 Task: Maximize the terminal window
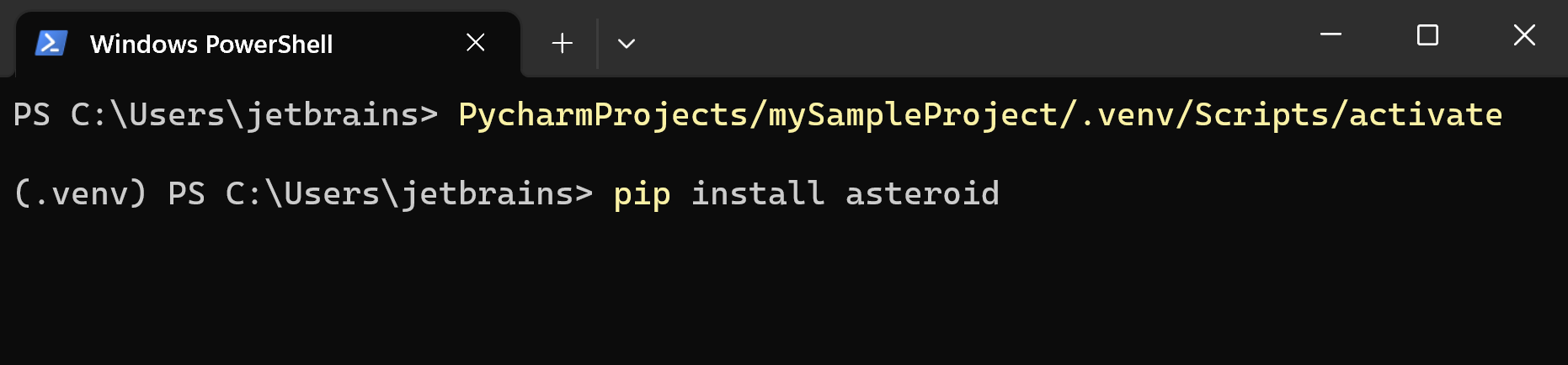[x=1427, y=35]
